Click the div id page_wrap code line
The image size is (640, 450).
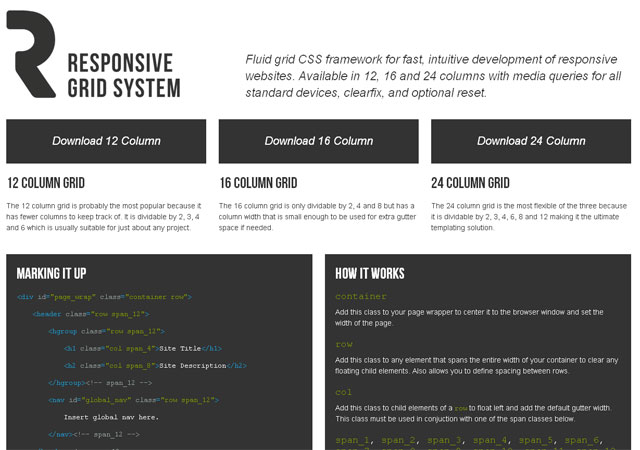coord(104,297)
